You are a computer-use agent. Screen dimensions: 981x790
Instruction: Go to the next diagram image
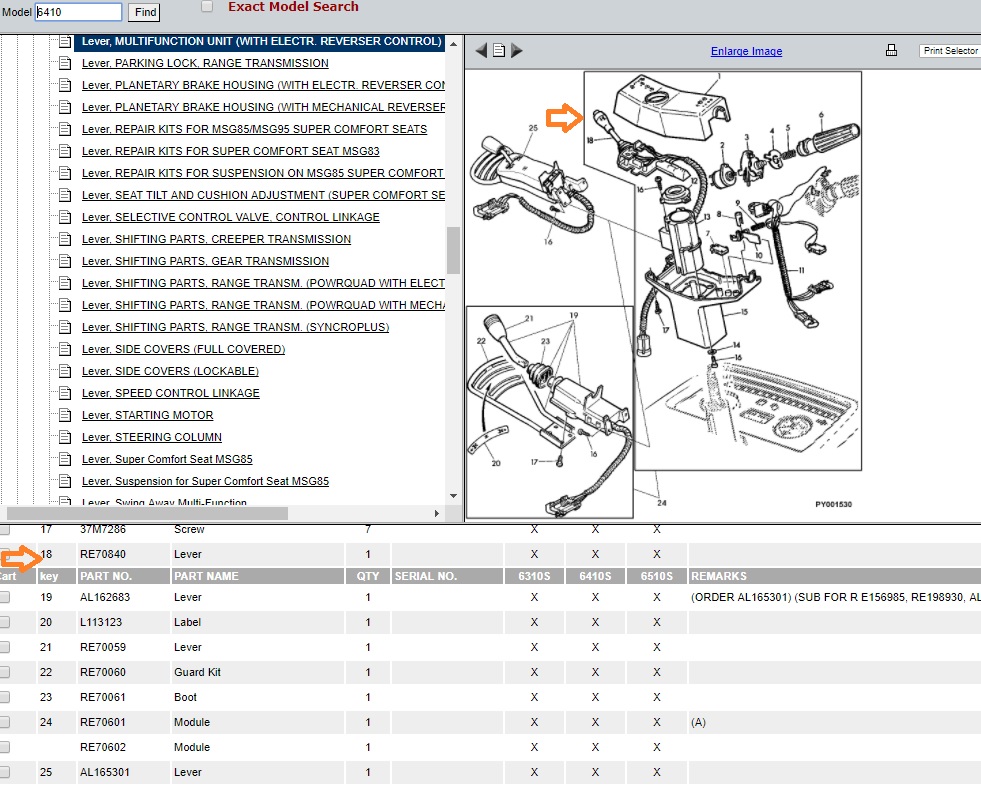coord(517,51)
